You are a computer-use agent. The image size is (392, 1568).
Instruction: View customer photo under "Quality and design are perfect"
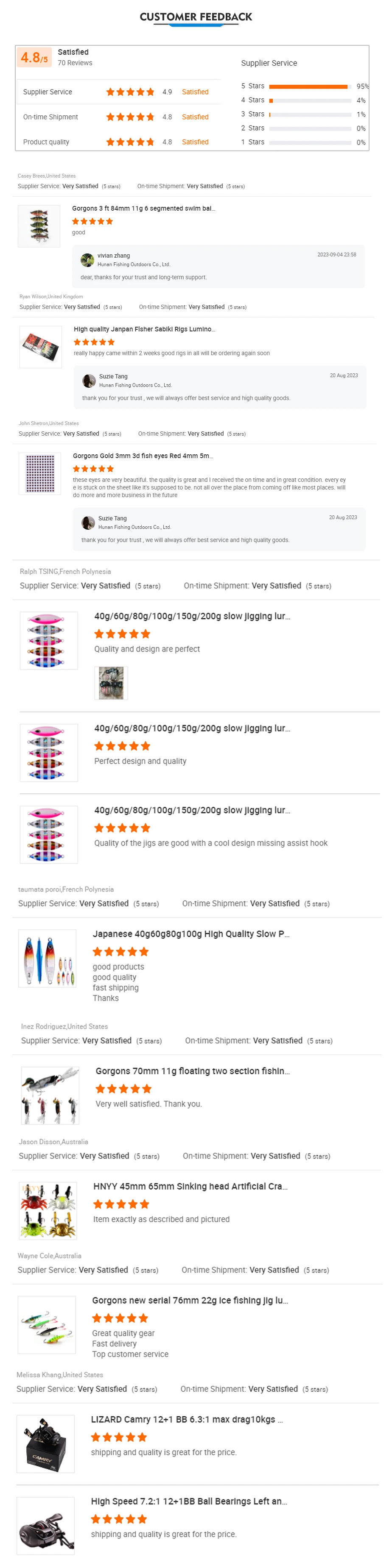pyautogui.click(x=111, y=682)
